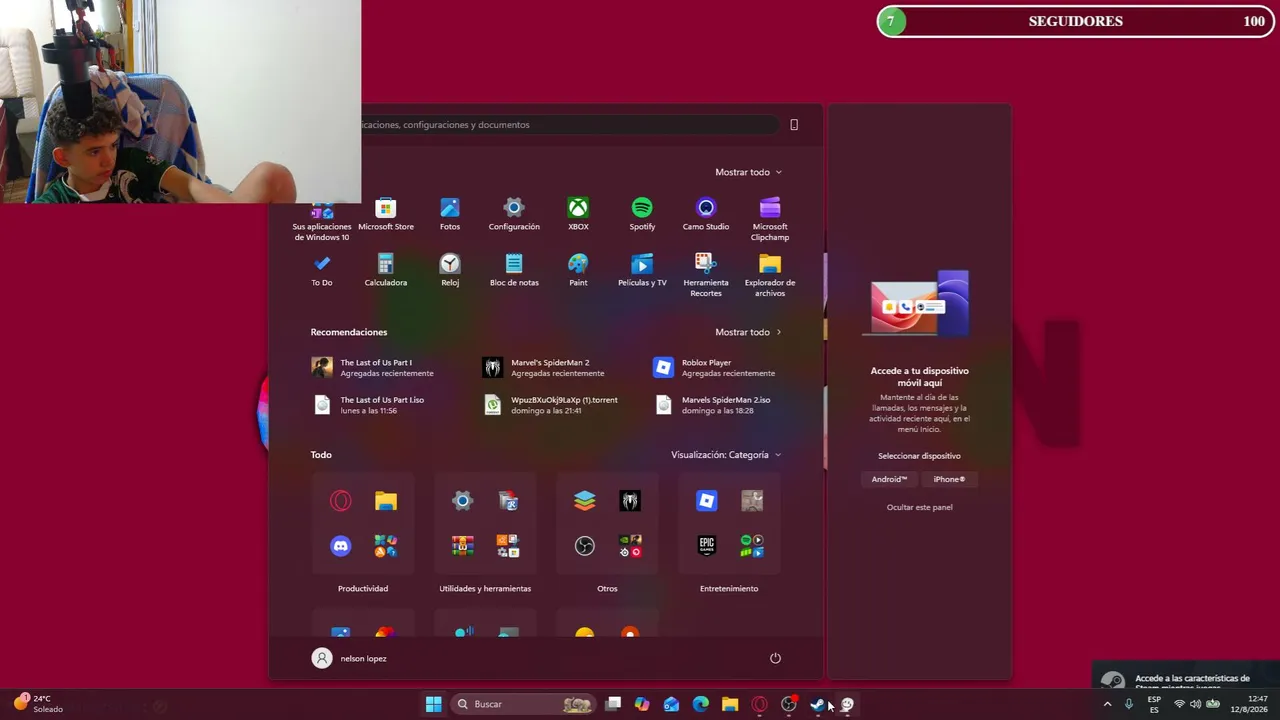
Task: Open Copilot from the taskbar
Action: click(x=642, y=704)
